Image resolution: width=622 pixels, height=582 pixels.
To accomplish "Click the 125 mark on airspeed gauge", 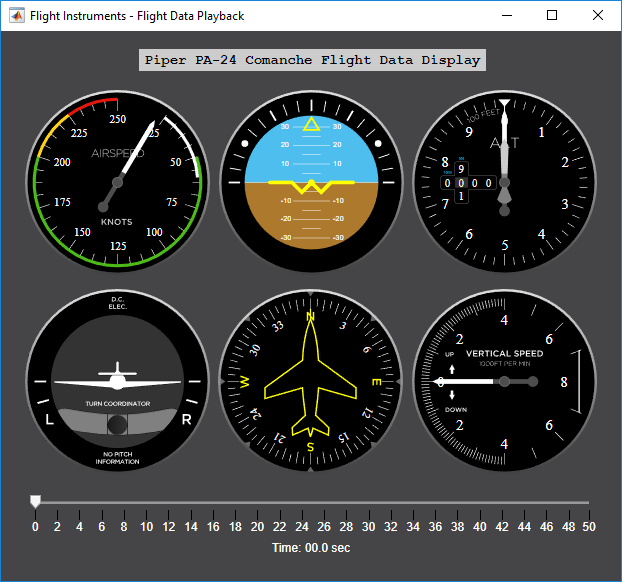I will click(118, 246).
